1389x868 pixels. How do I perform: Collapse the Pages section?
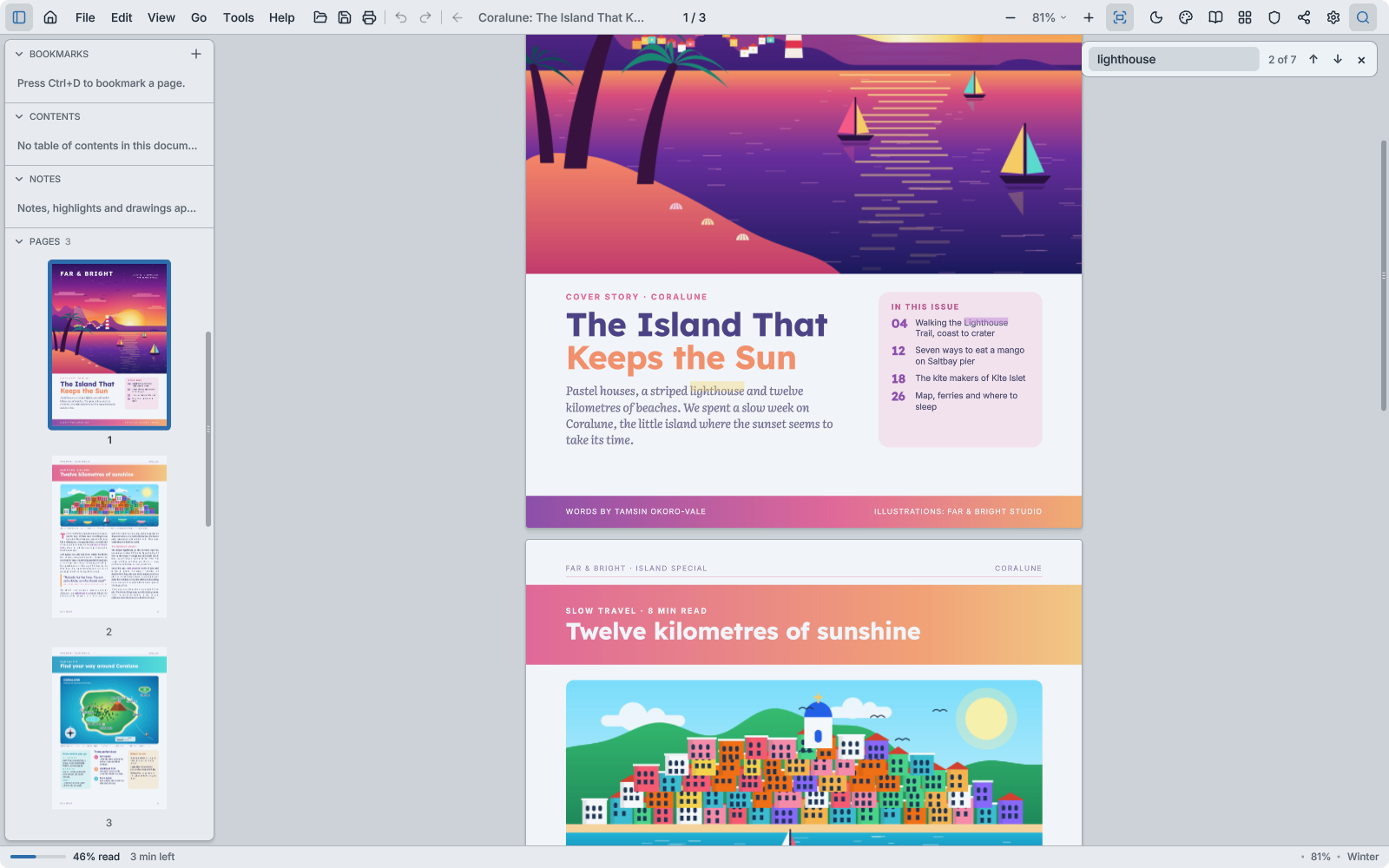pos(19,241)
